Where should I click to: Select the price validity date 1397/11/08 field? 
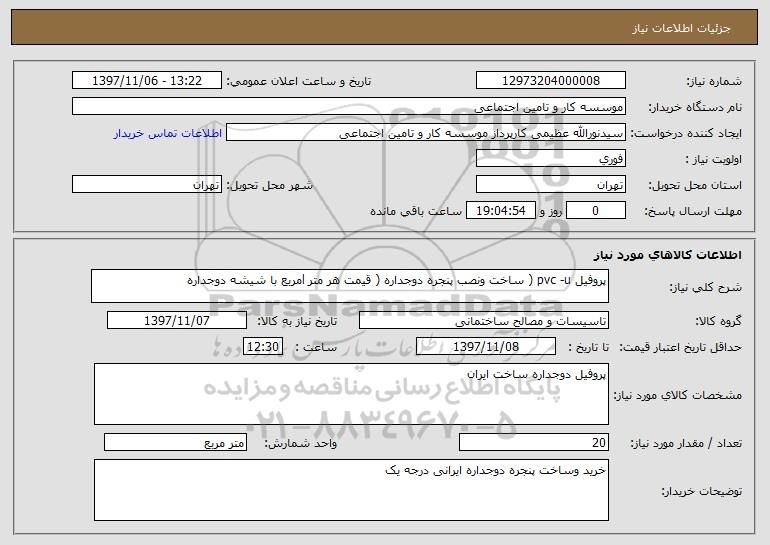(x=486, y=347)
